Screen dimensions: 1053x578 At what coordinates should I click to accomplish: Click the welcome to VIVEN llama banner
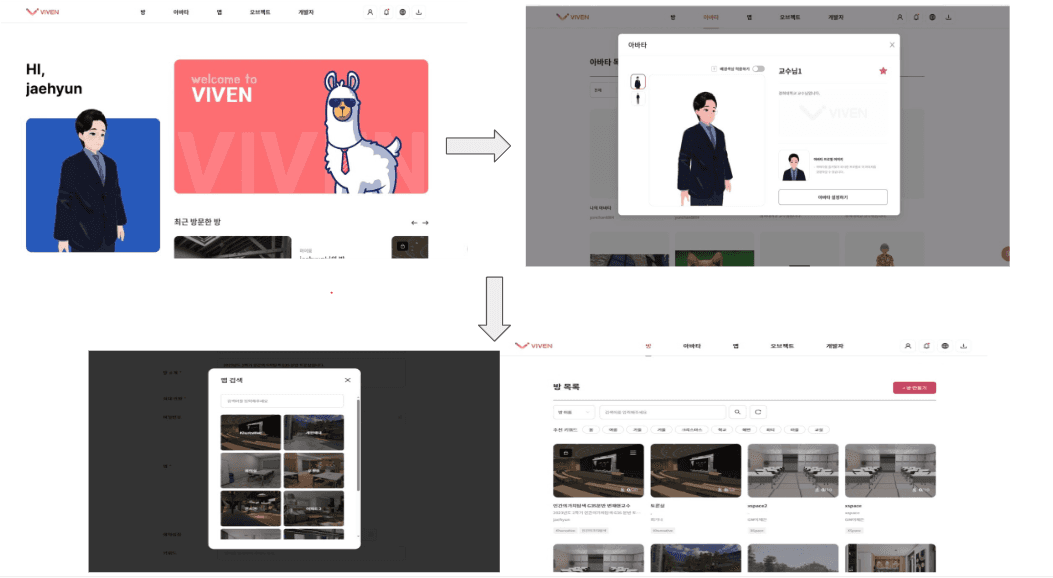(x=301, y=126)
